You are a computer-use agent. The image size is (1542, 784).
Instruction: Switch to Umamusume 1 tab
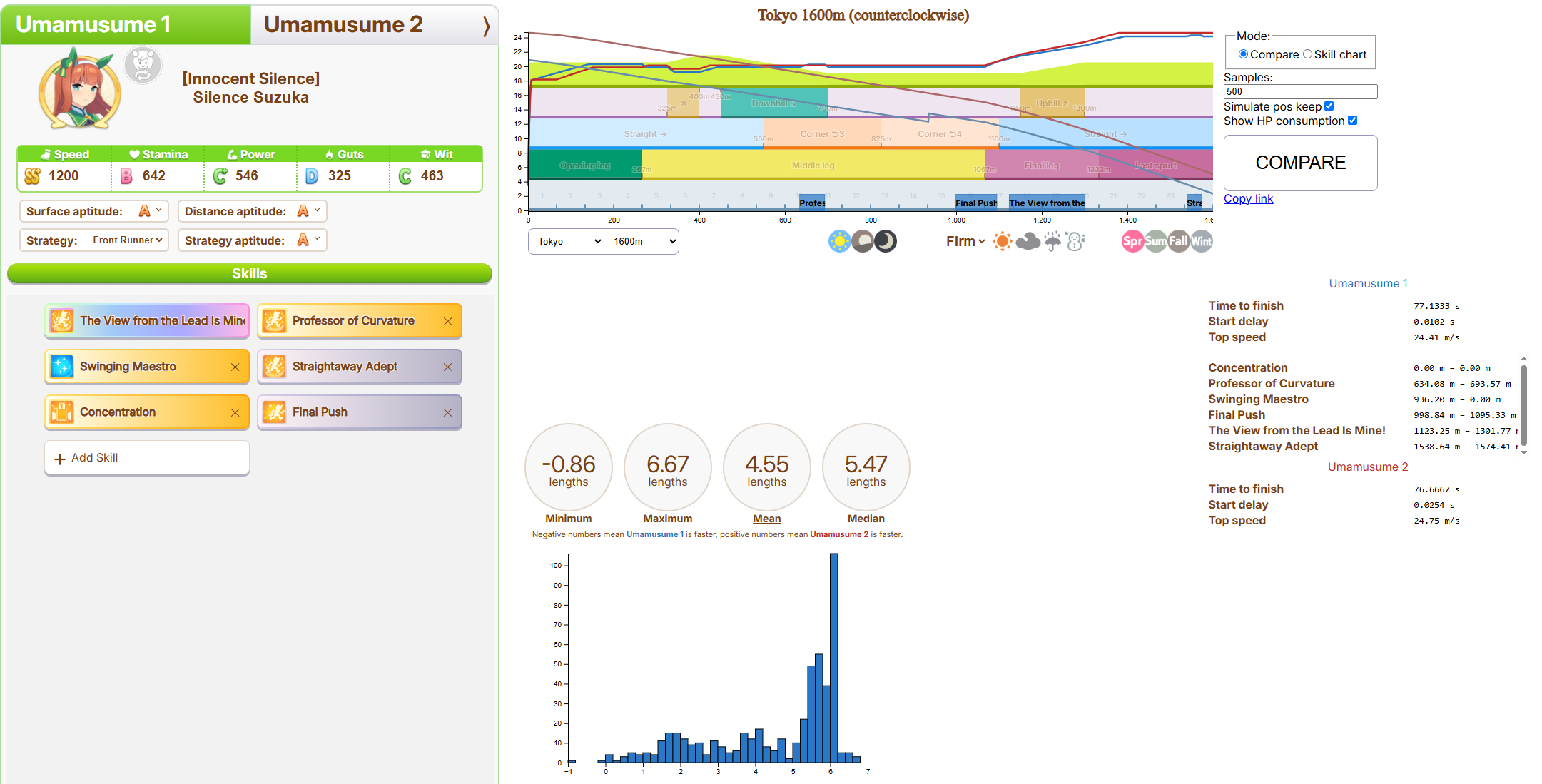[126, 24]
